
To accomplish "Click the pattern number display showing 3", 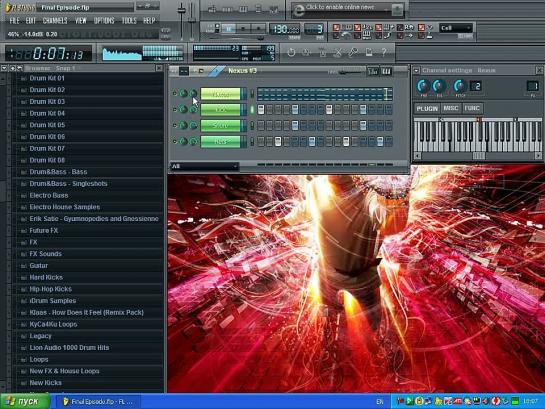I will 314,29.
